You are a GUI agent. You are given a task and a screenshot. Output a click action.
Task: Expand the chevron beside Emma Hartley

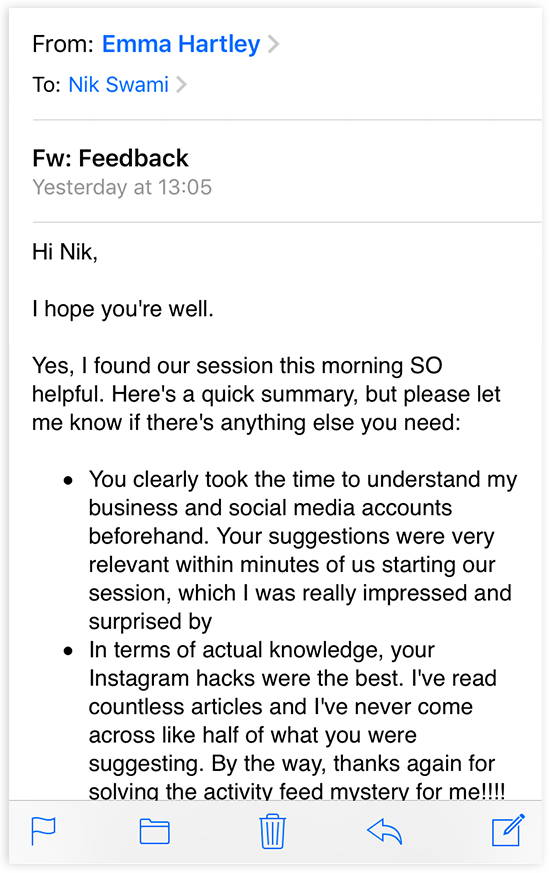coord(273,44)
